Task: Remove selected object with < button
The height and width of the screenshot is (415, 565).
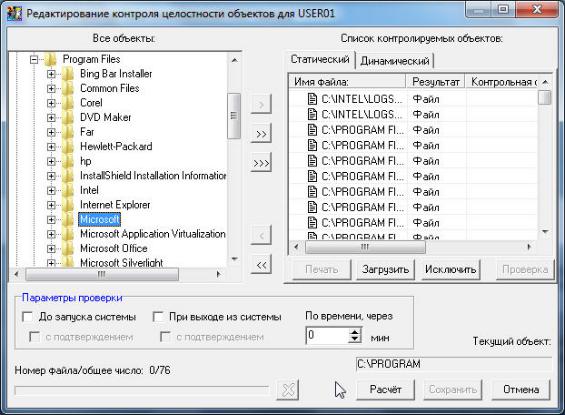Action: point(261,236)
